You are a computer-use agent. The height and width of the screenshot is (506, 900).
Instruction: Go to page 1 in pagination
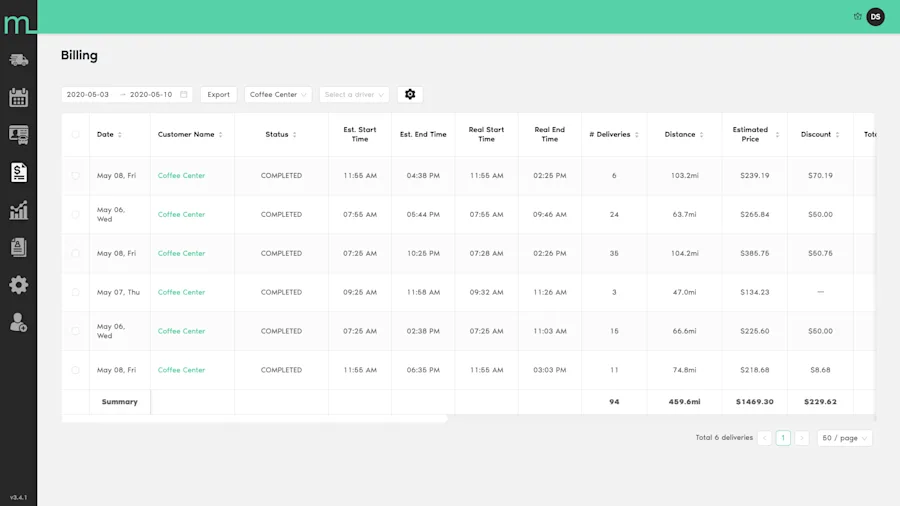pos(783,438)
